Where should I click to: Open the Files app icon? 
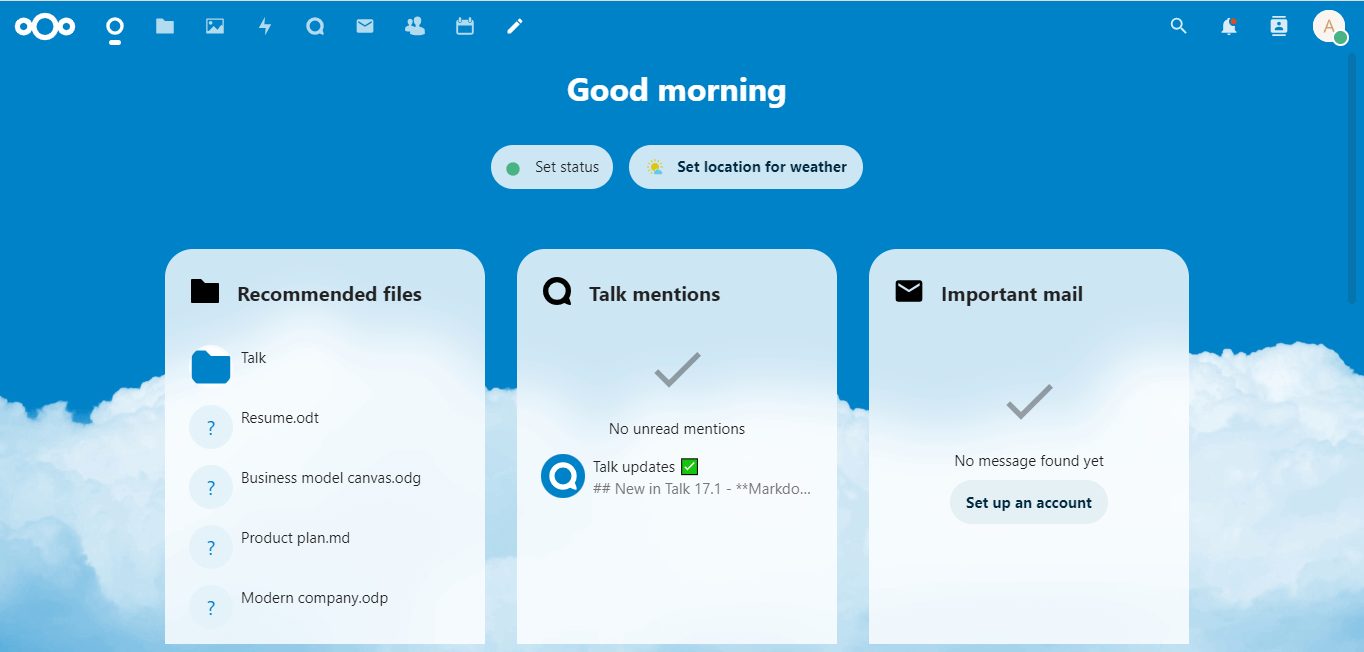coord(165,27)
